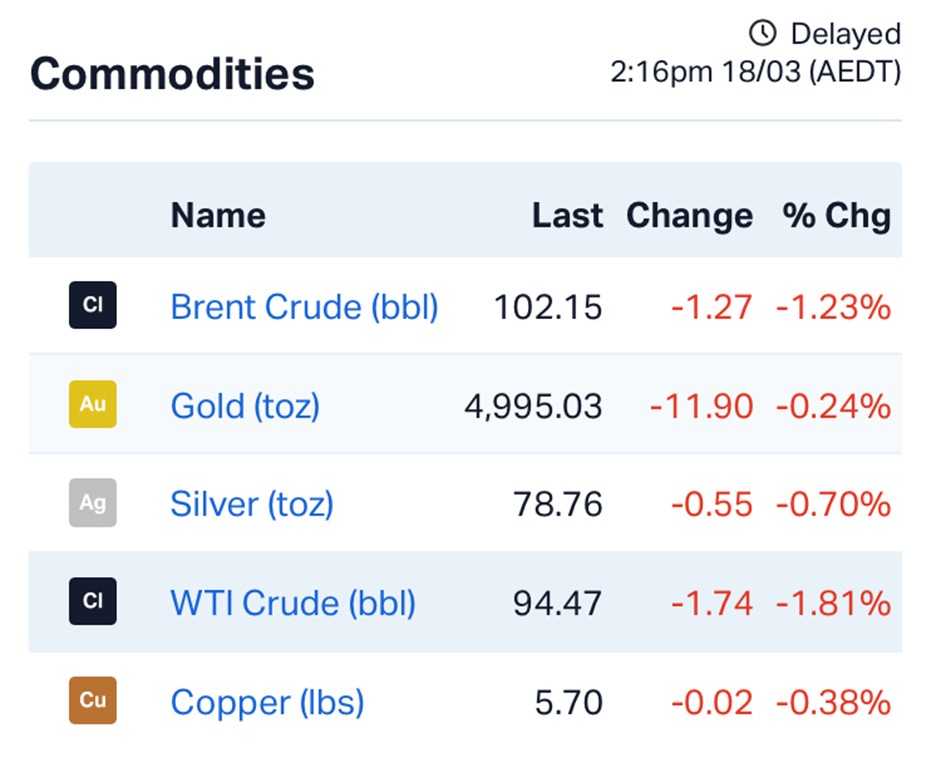The image size is (936, 782).
Task: Click the grey Ag silver icon
Action: (x=92, y=504)
